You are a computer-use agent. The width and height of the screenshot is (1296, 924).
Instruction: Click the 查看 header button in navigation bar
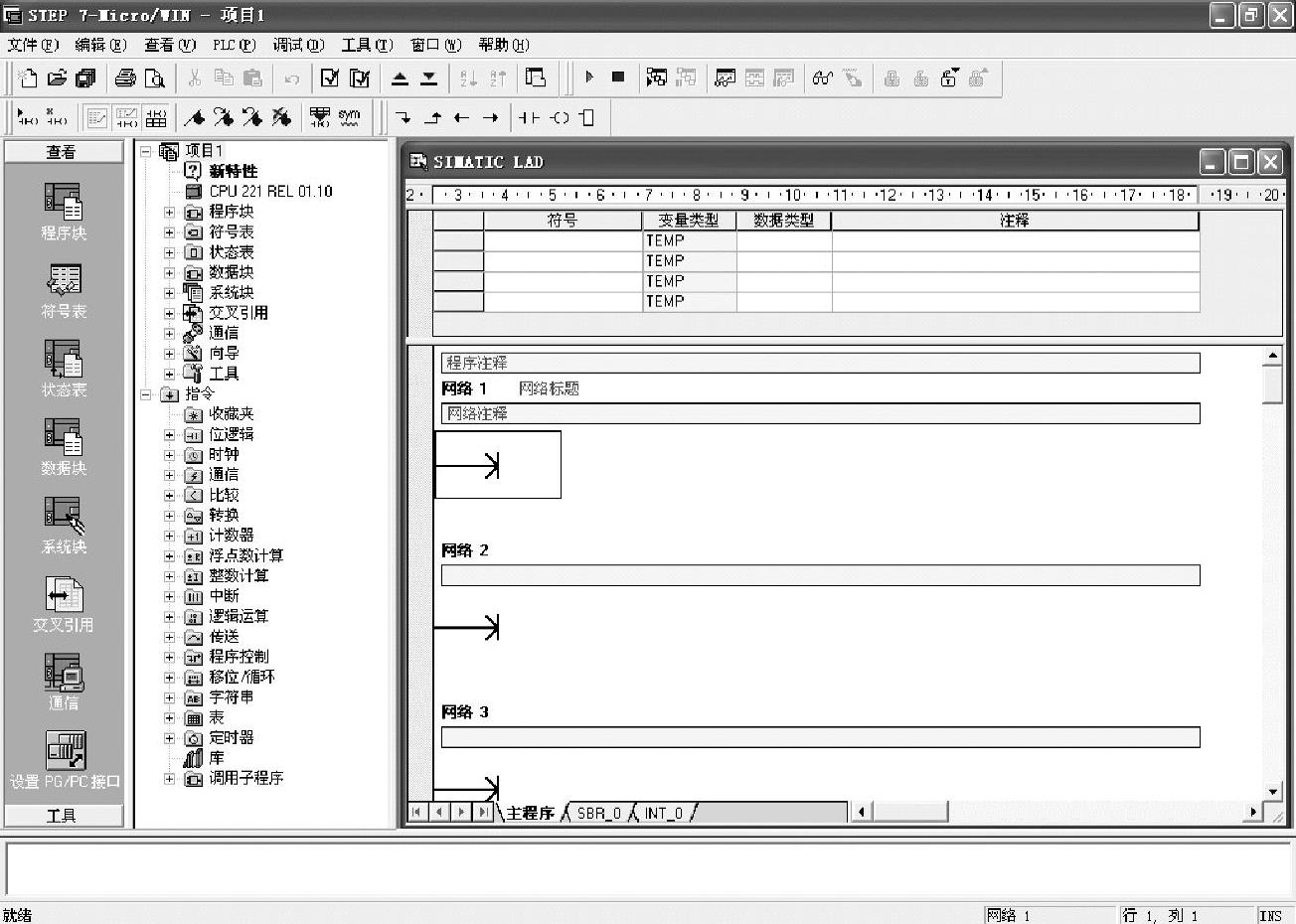[64, 152]
